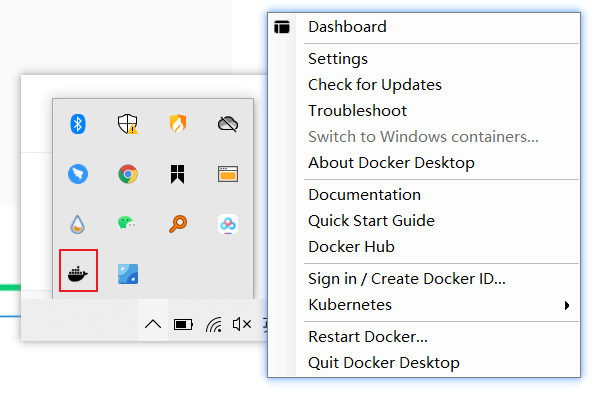Open the orange flame shield antivirus icon
Viewport: 608px width, 400px height.
[178, 124]
